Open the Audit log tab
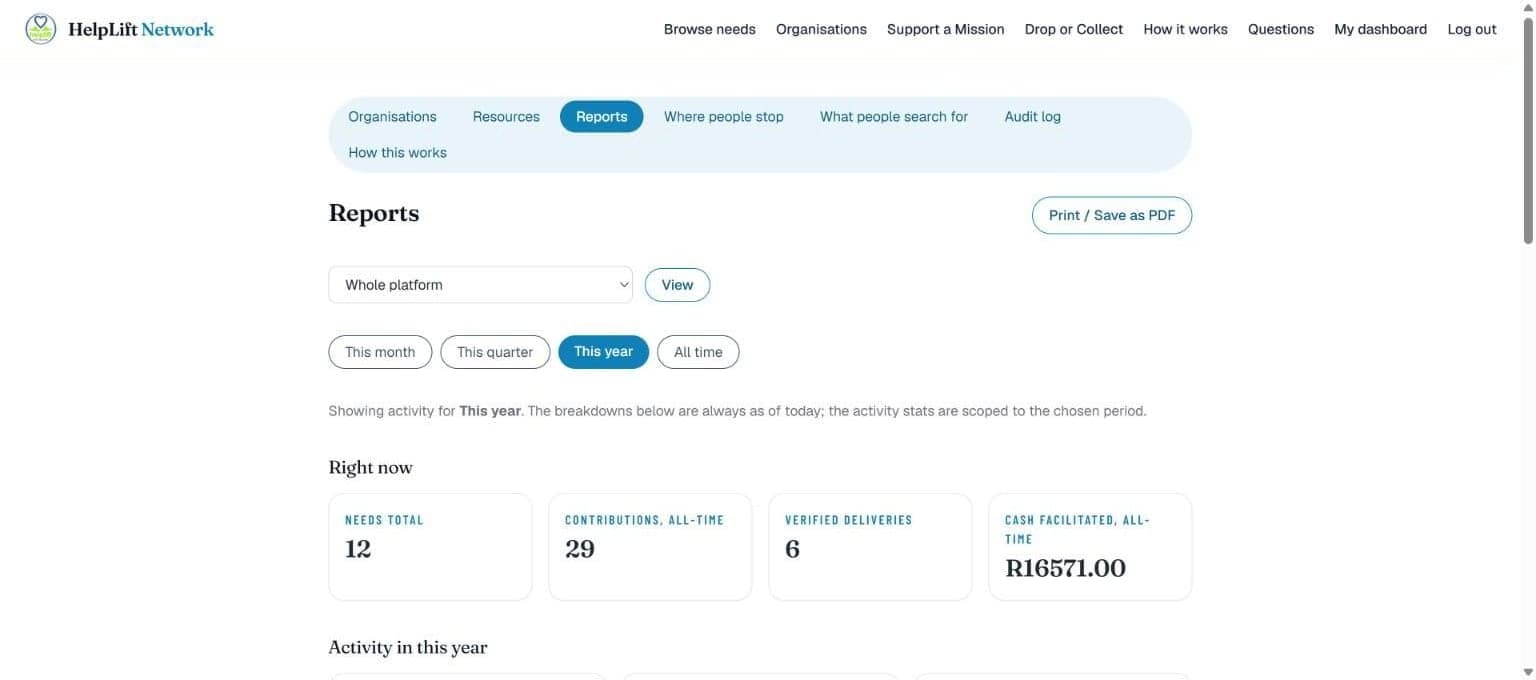 click(1032, 117)
